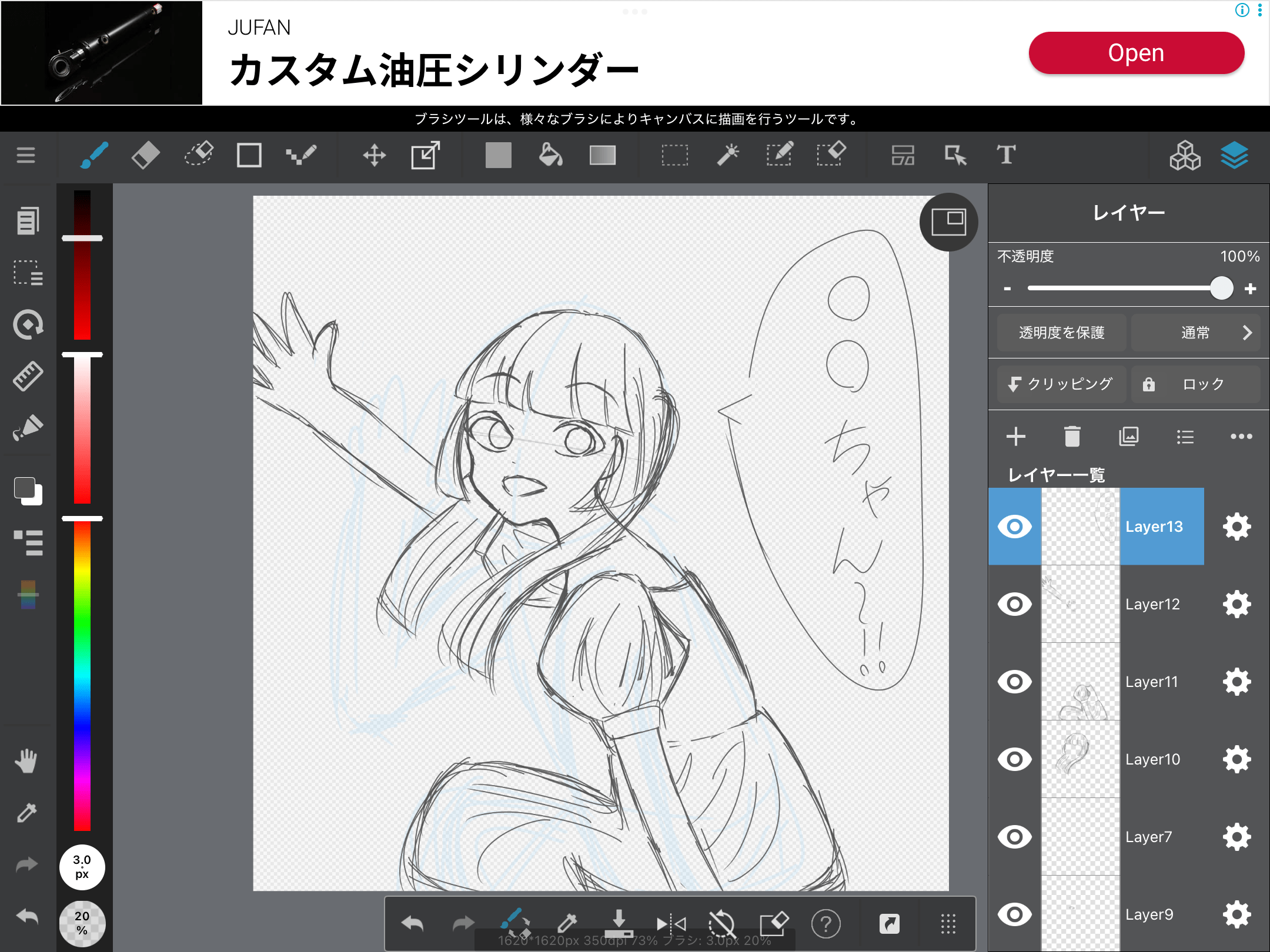Select the Eraser tool in top toolbar
The width and height of the screenshot is (1270, 952).
coord(145,156)
